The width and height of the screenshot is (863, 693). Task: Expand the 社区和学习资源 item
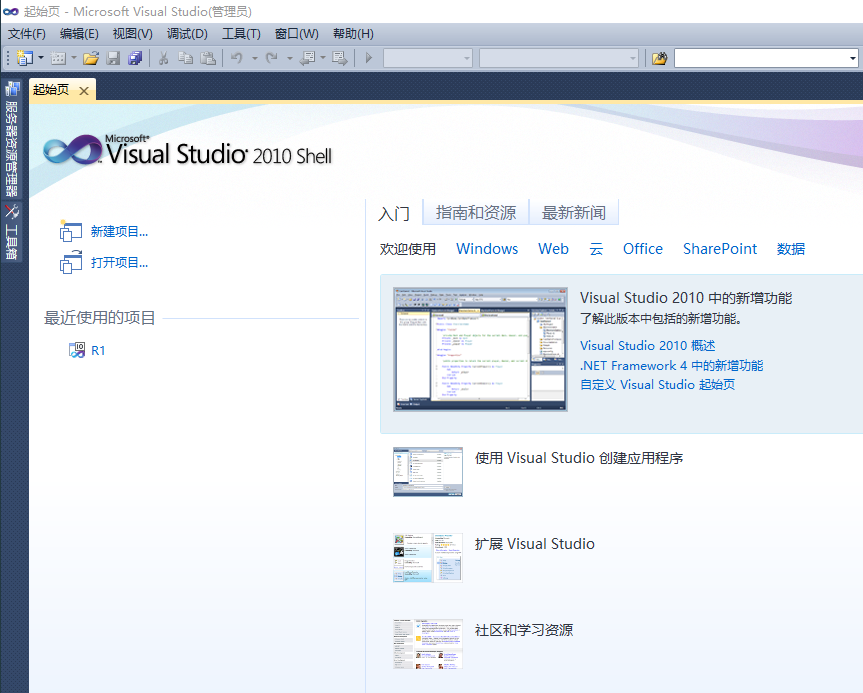524,630
